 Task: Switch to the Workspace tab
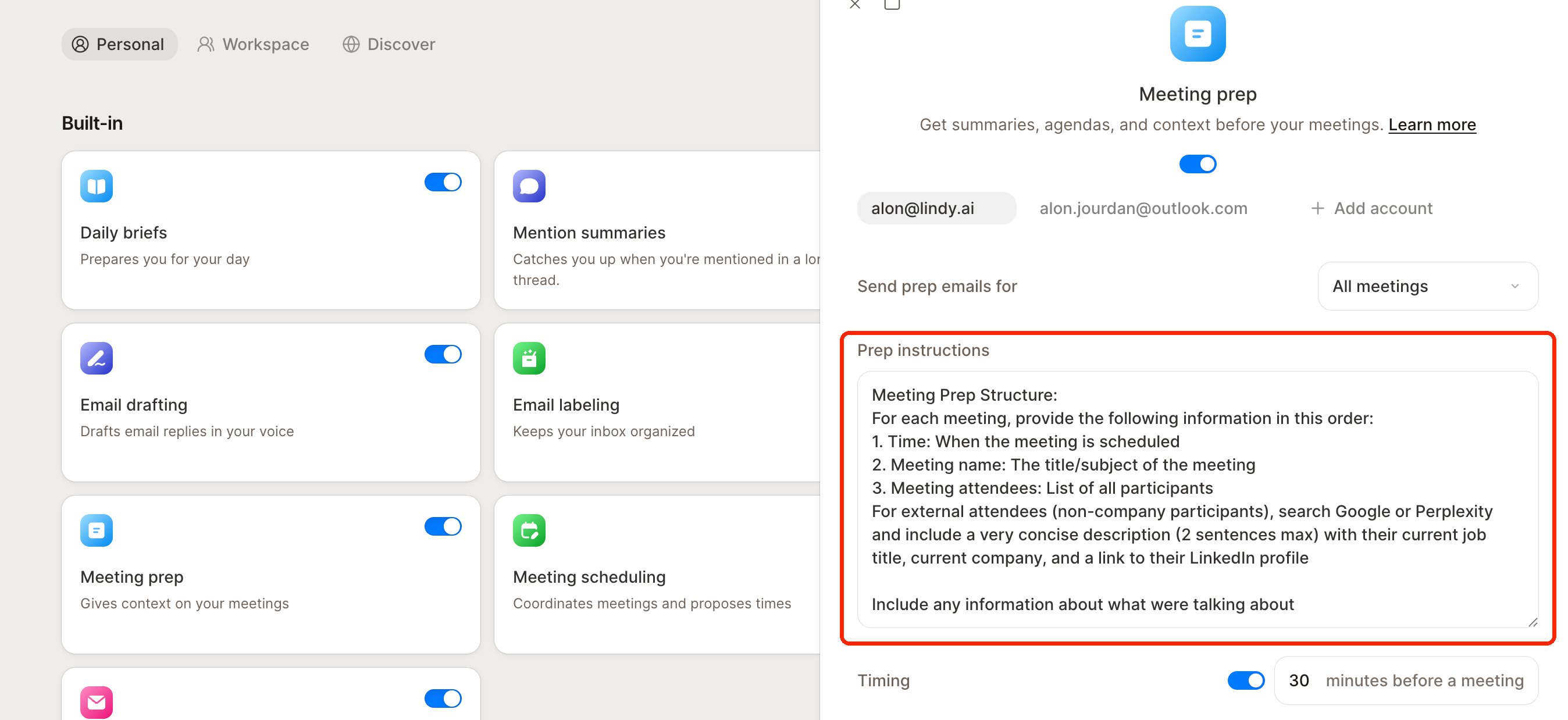coord(253,44)
